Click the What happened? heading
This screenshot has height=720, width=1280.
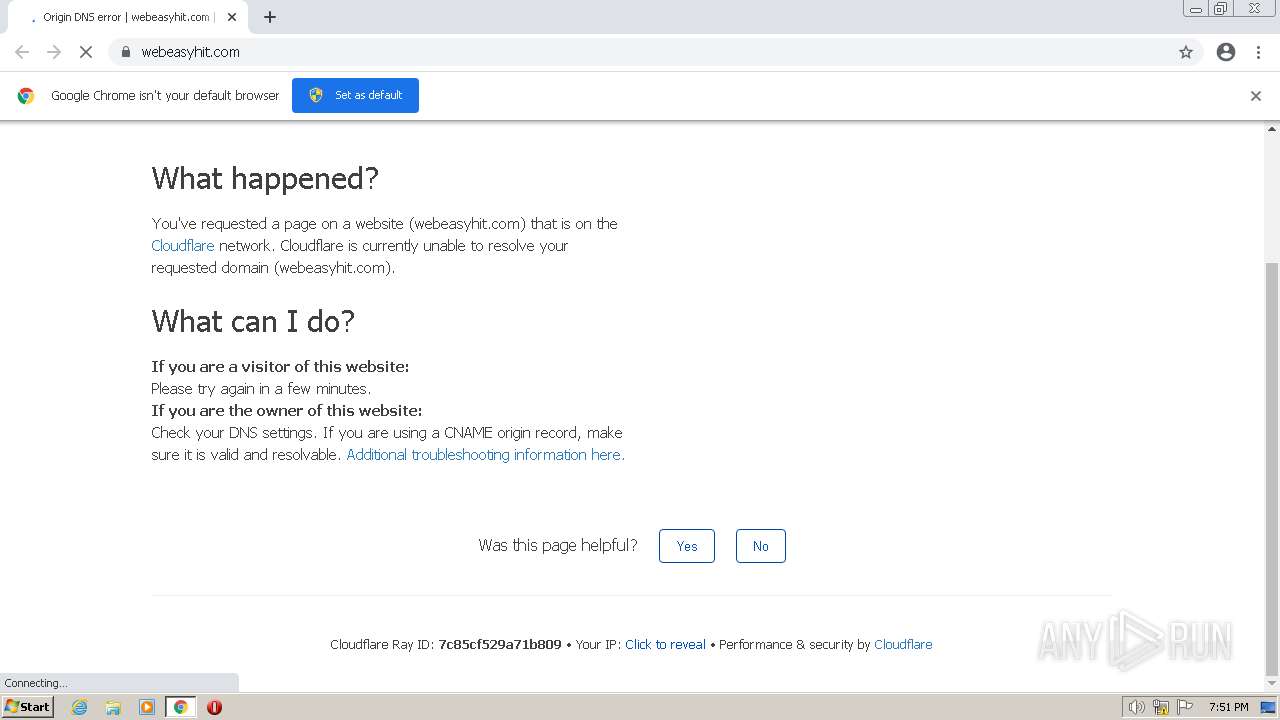click(x=265, y=179)
